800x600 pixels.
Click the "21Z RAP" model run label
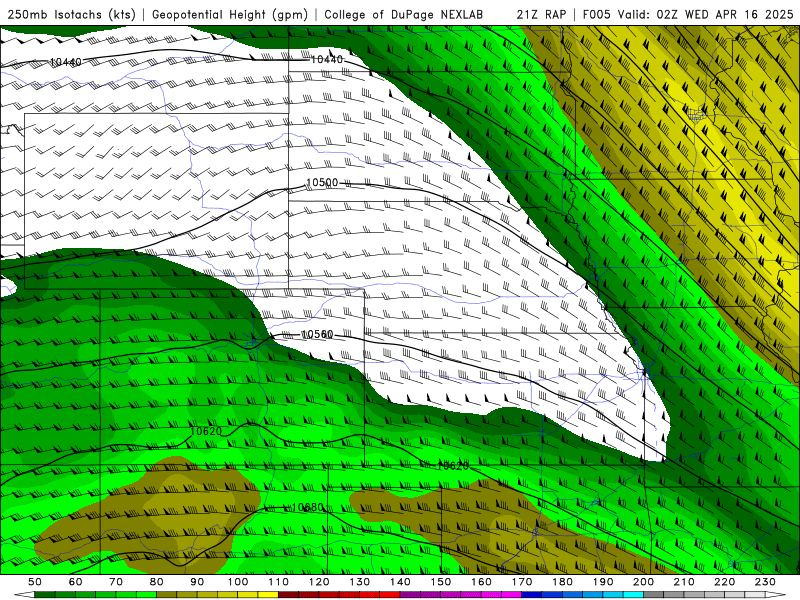541,14
